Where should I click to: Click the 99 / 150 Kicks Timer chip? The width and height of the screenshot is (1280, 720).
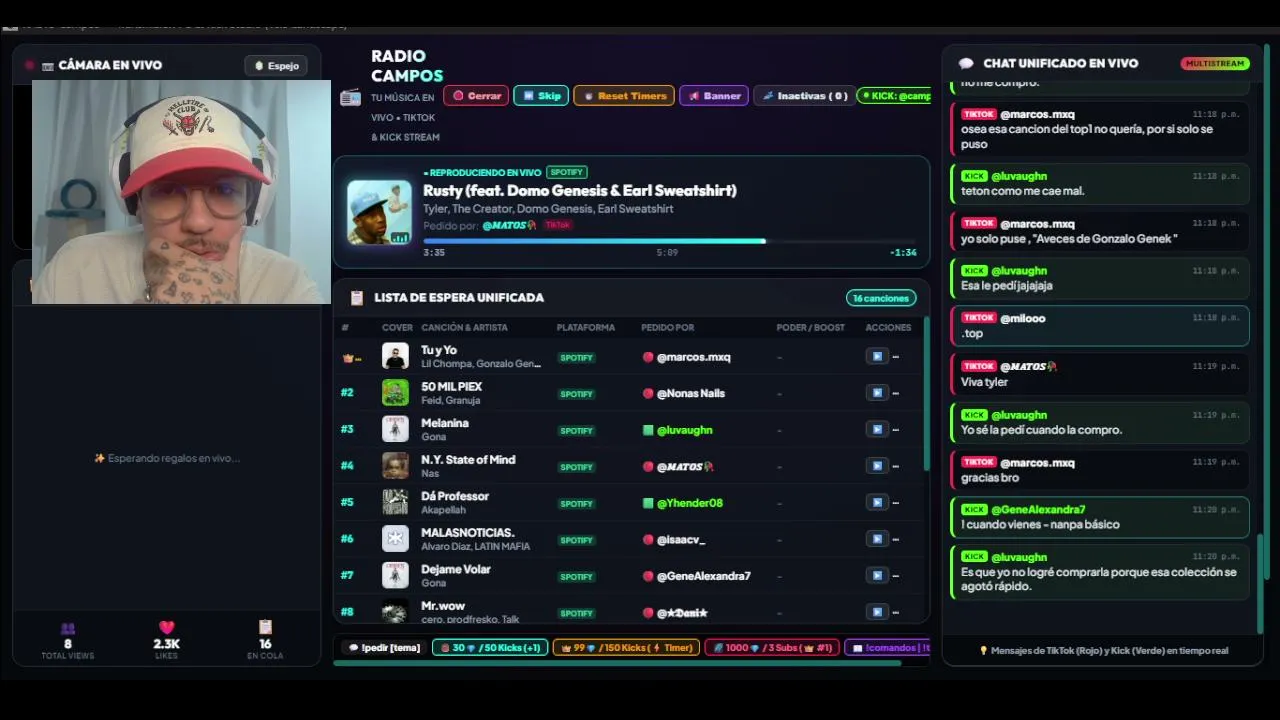tap(626, 648)
